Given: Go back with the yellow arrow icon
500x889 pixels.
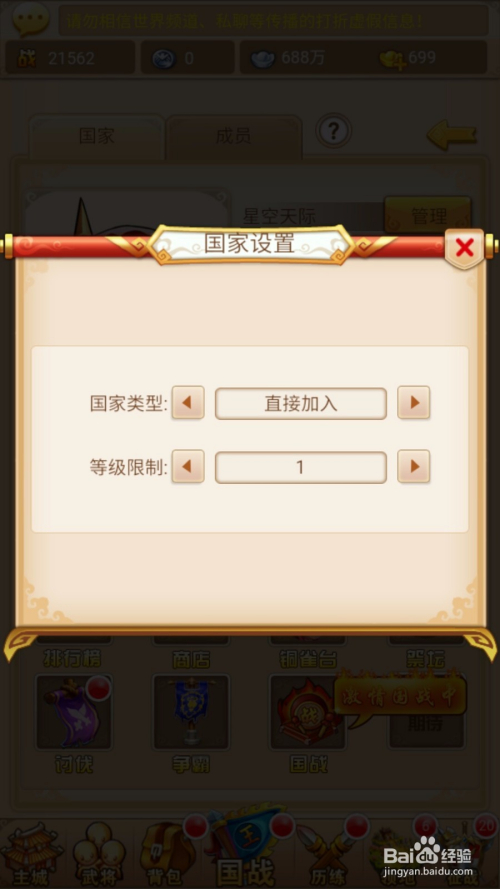Looking at the screenshot, I should [451, 134].
